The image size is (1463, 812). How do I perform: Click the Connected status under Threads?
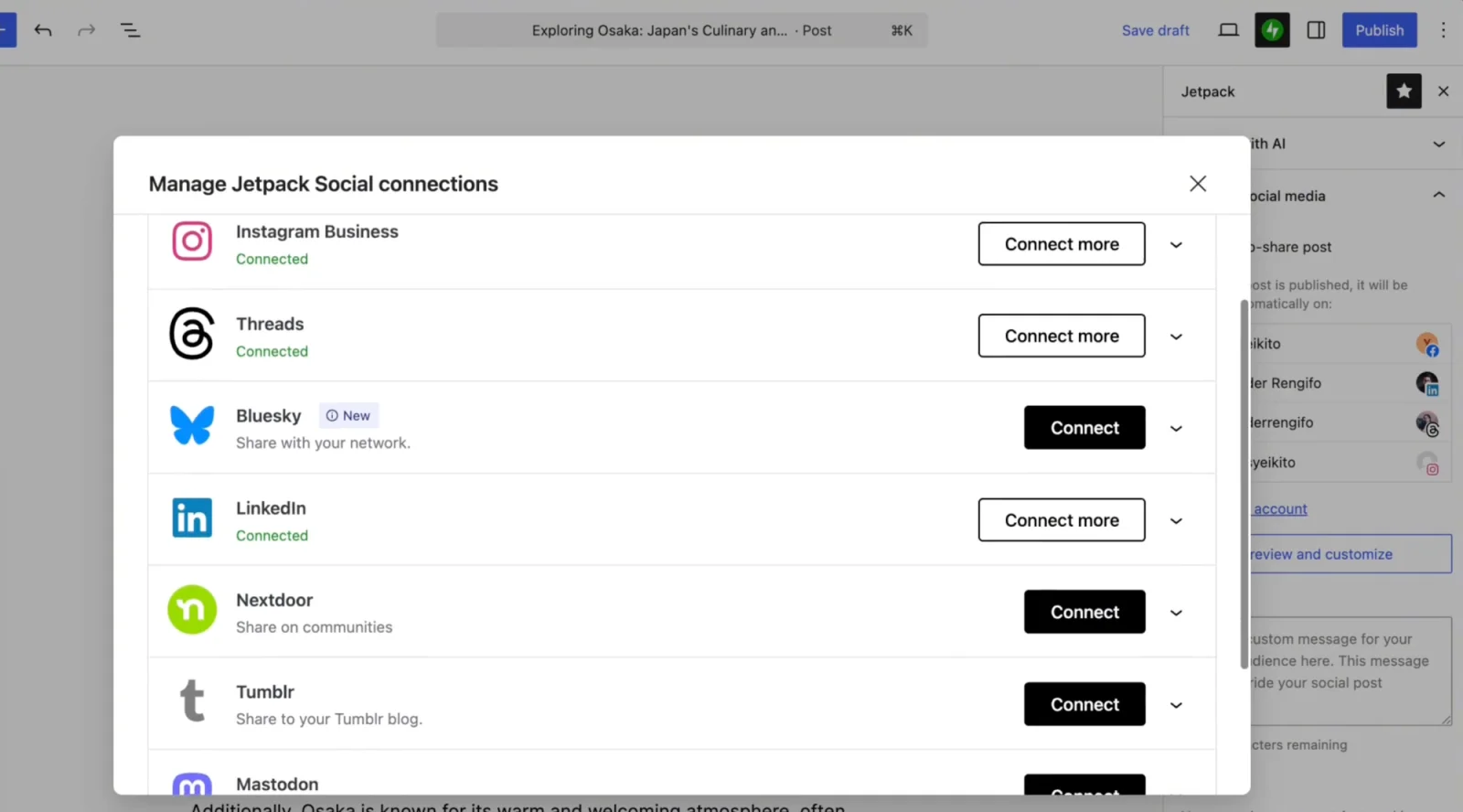[x=272, y=352]
